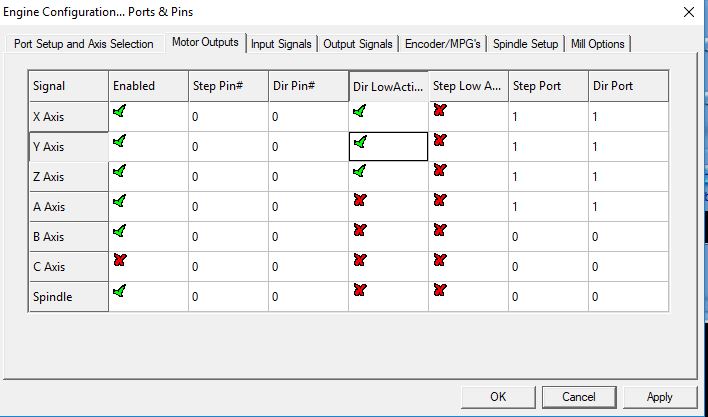Click the Y Axis Step Port cell

tap(547, 147)
